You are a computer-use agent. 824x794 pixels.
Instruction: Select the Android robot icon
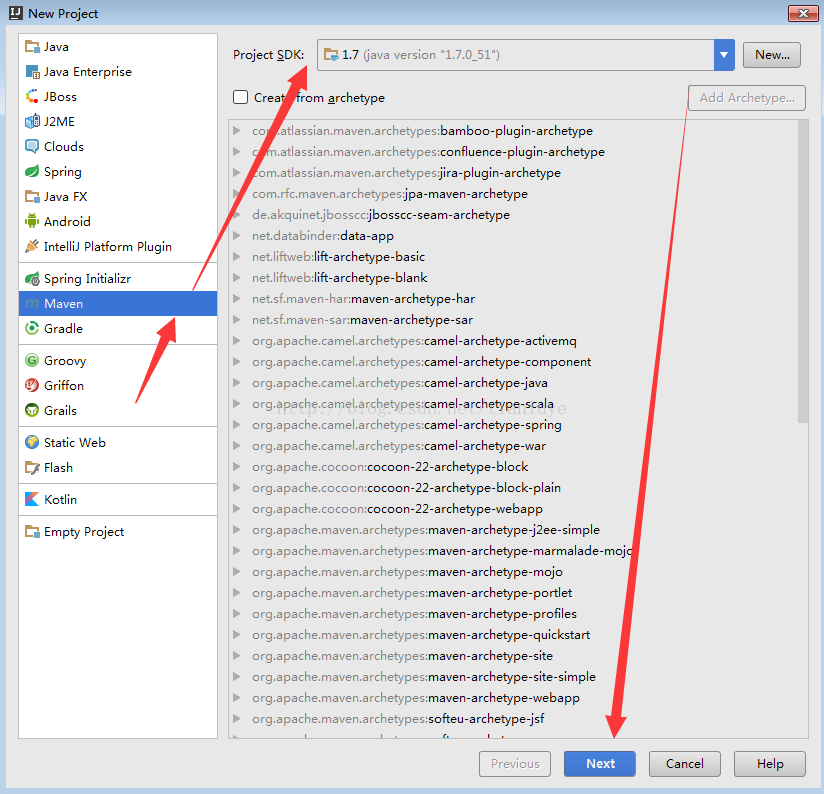click(x=32, y=221)
